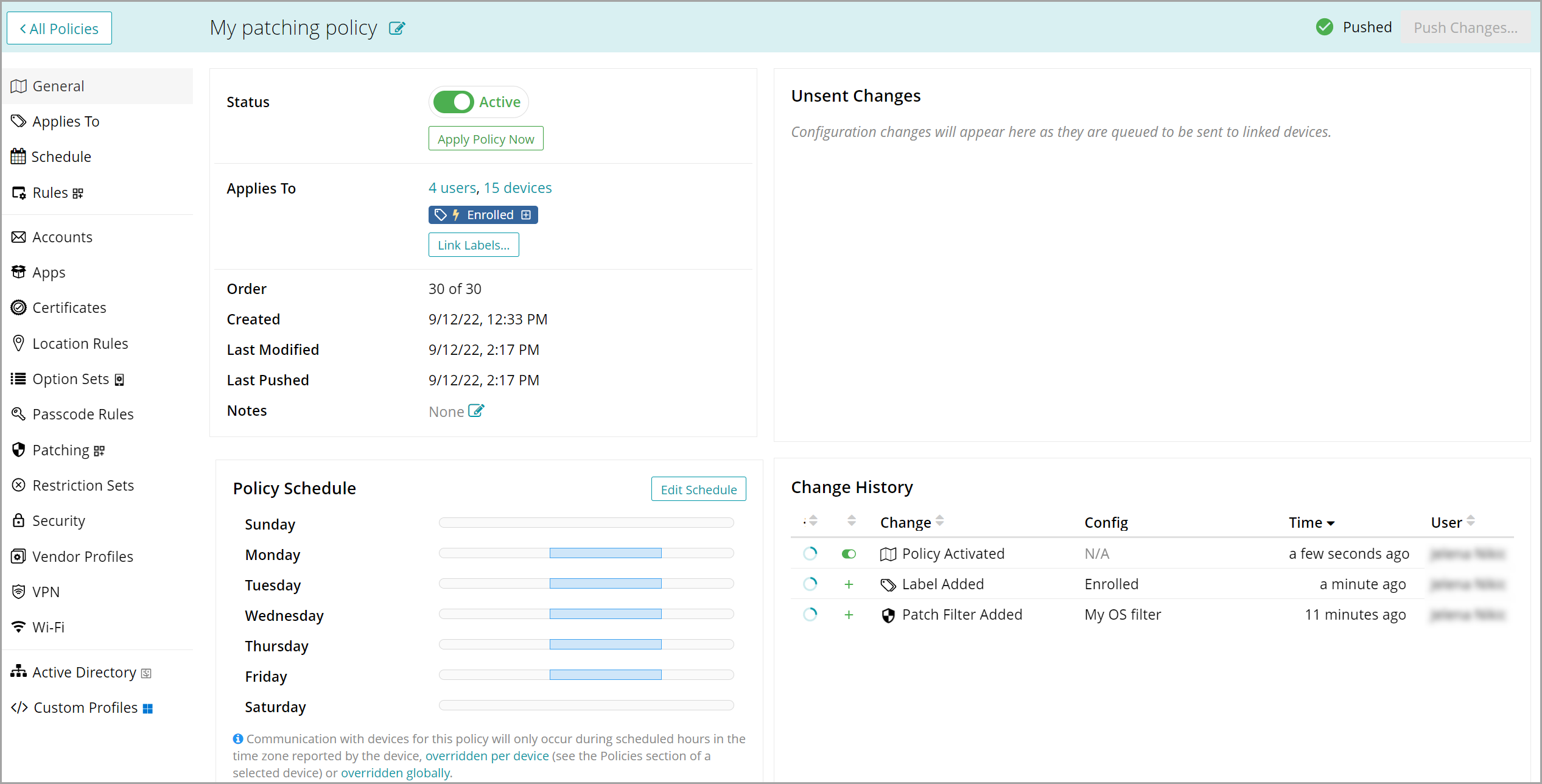Open the Patching section in sidebar
1542x784 pixels.
(61, 450)
